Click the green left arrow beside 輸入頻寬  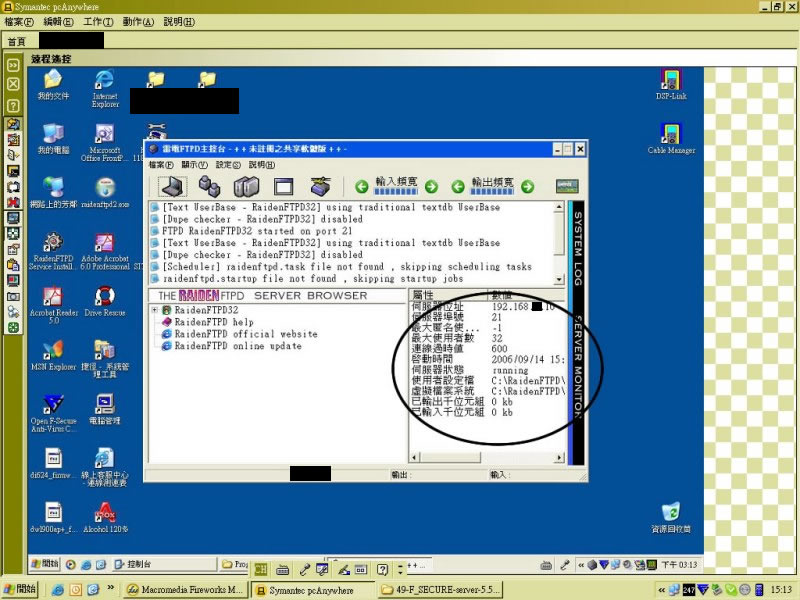(x=362, y=187)
